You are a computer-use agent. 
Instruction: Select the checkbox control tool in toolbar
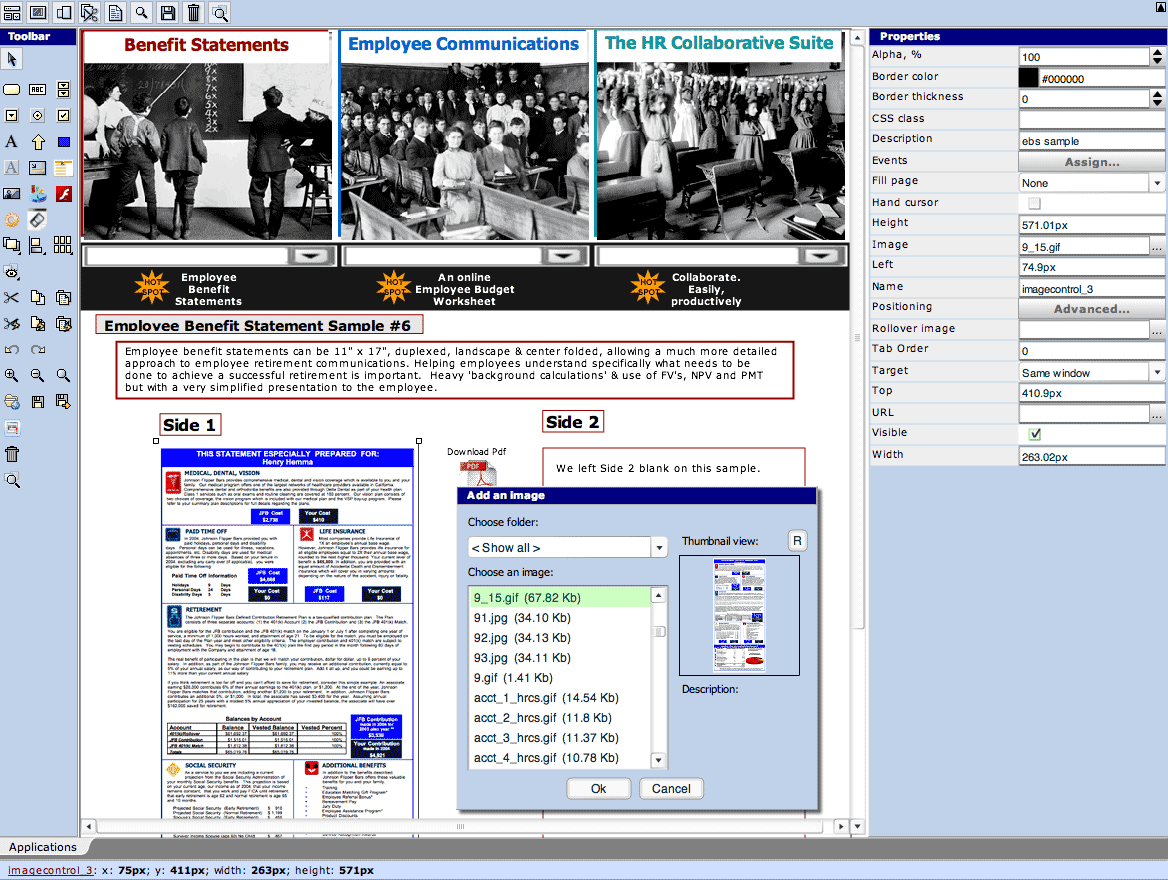63,116
